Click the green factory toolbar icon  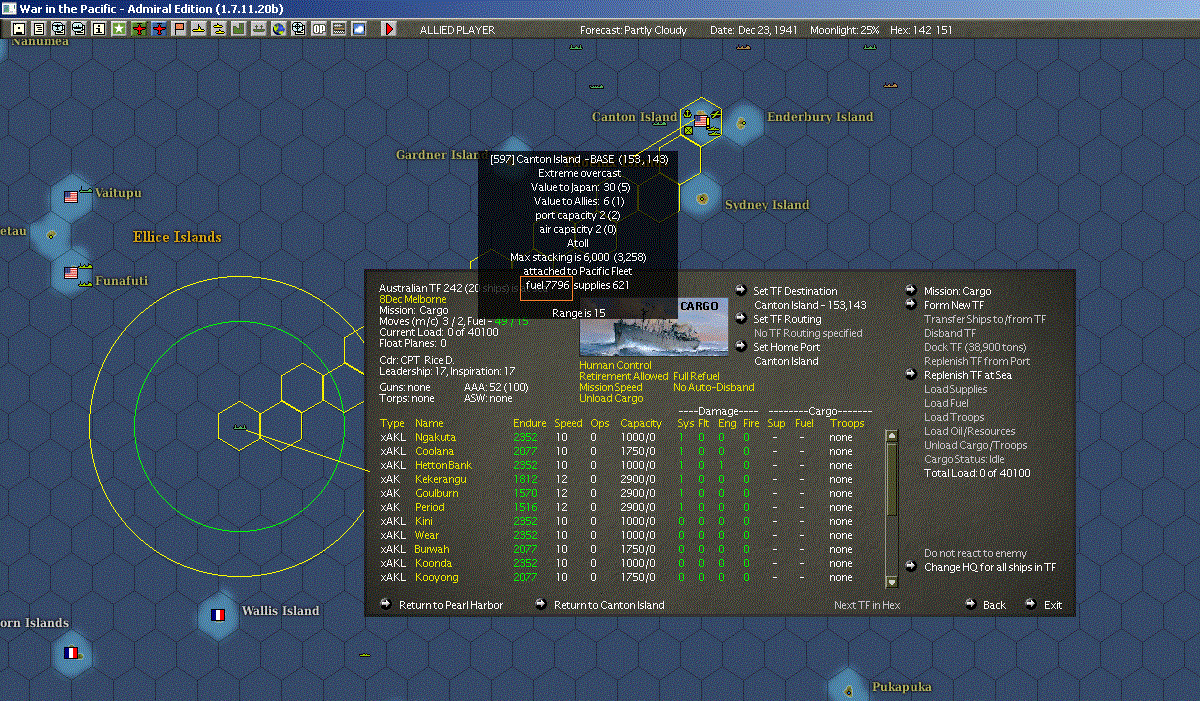click(239, 29)
